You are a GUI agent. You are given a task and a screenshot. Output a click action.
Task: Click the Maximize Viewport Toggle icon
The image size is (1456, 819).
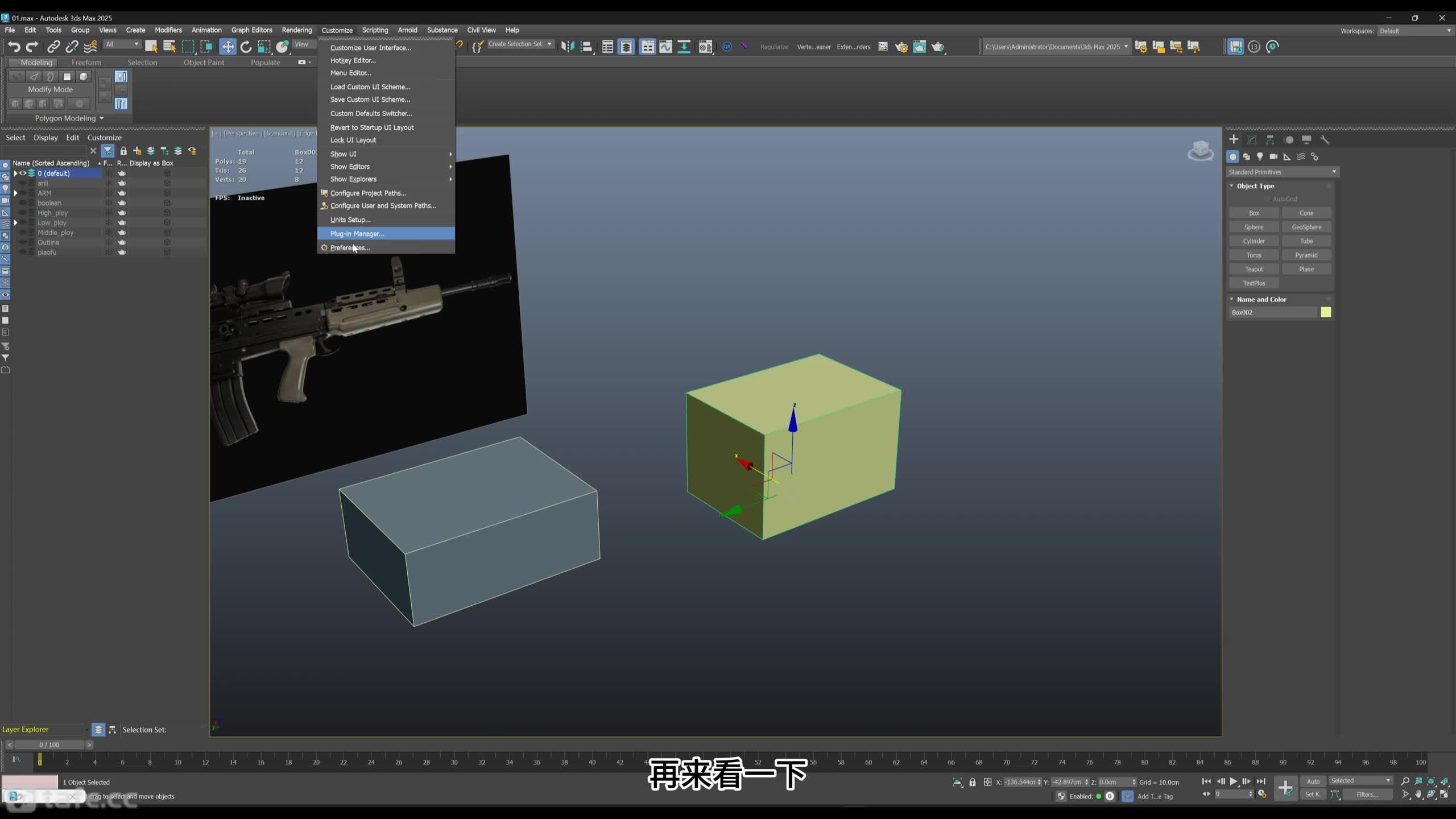click(1445, 795)
